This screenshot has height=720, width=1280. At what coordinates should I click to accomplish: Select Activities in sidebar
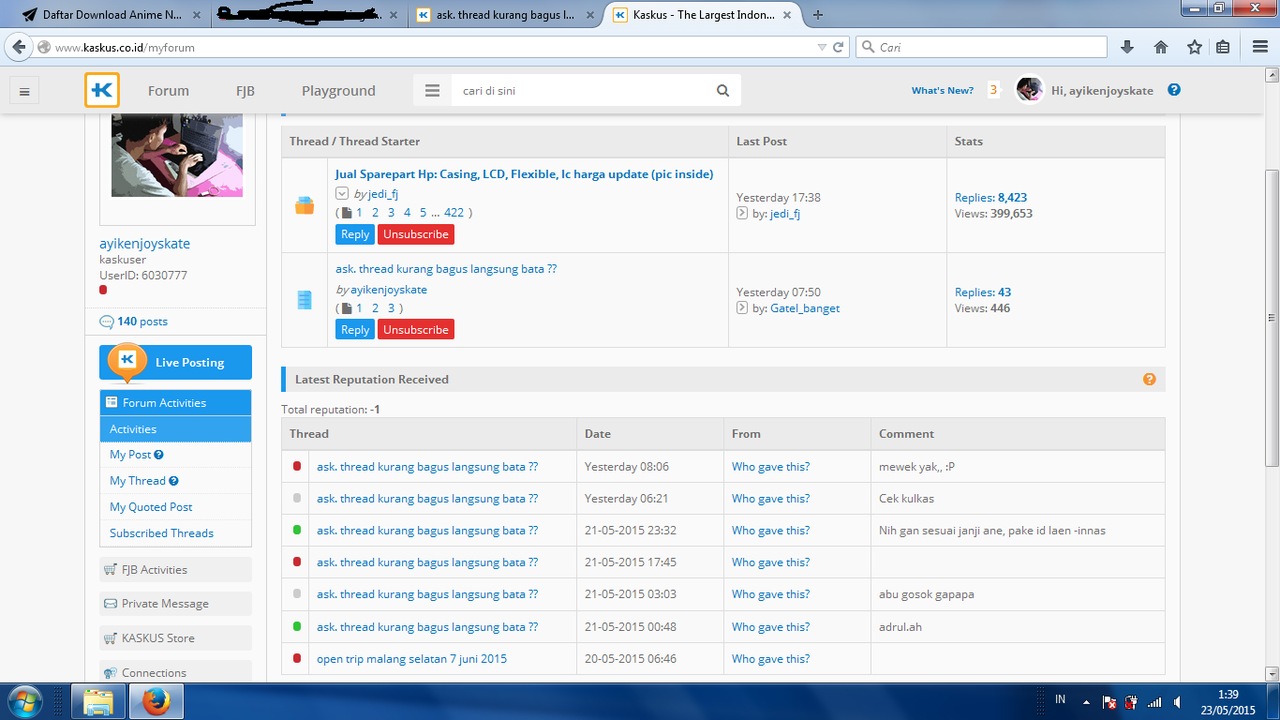click(175, 429)
